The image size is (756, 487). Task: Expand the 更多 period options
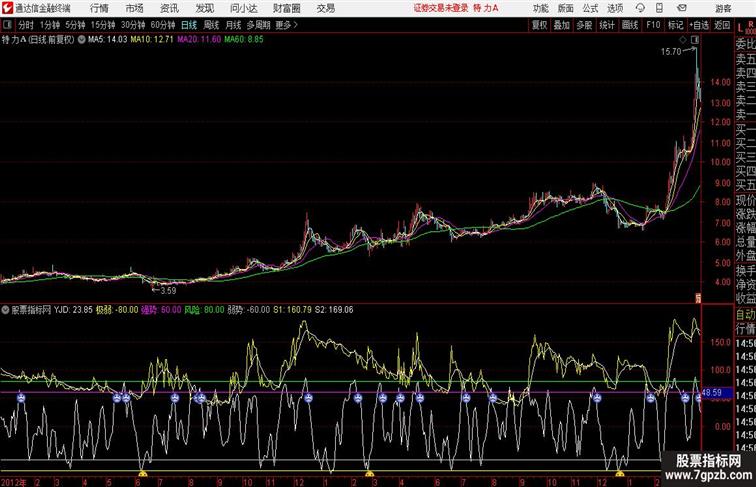pos(286,25)
